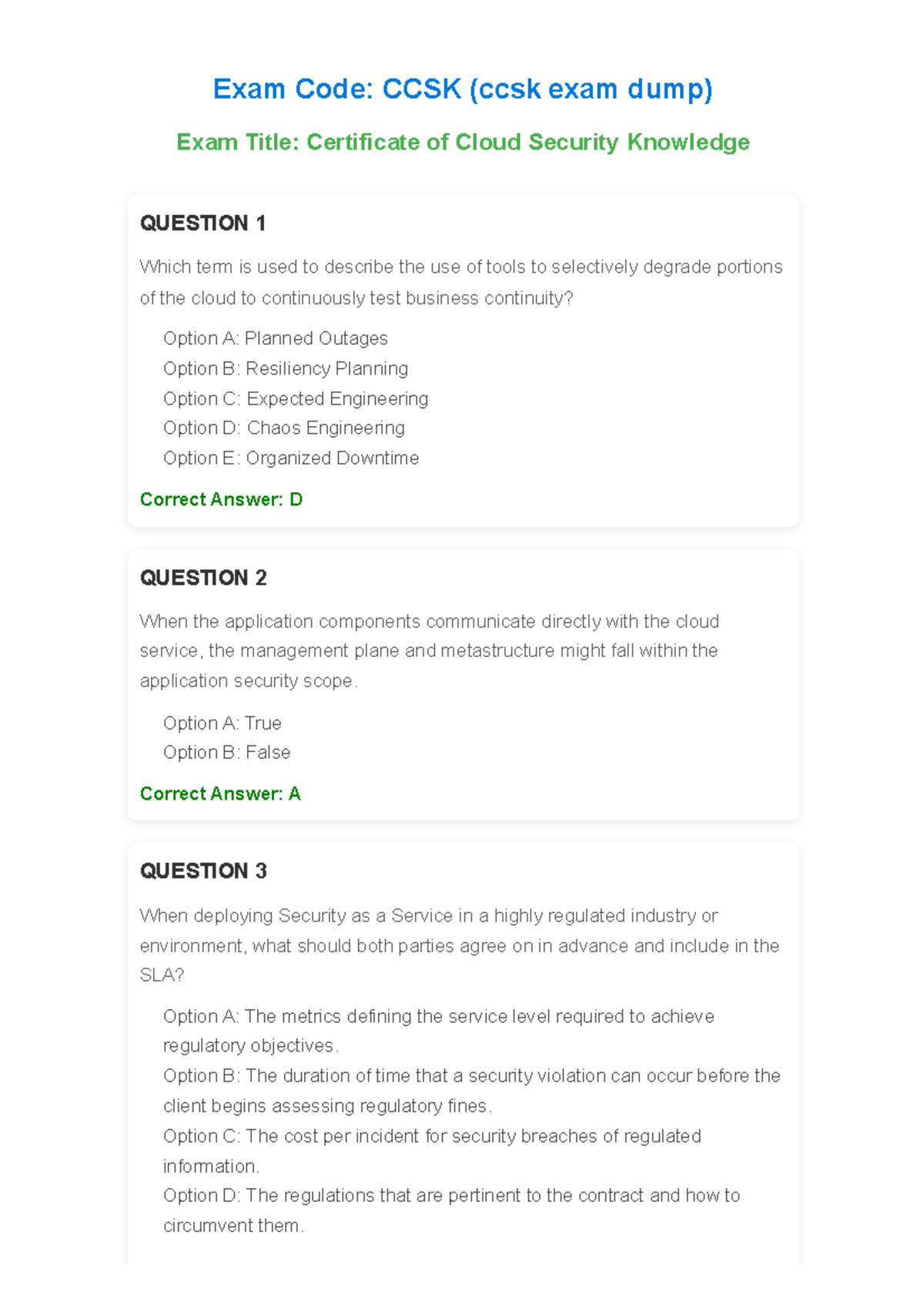The image size is (924, 1308).
Task: Pick the Chaos Engineering option
Action: [x=283, y=428]
